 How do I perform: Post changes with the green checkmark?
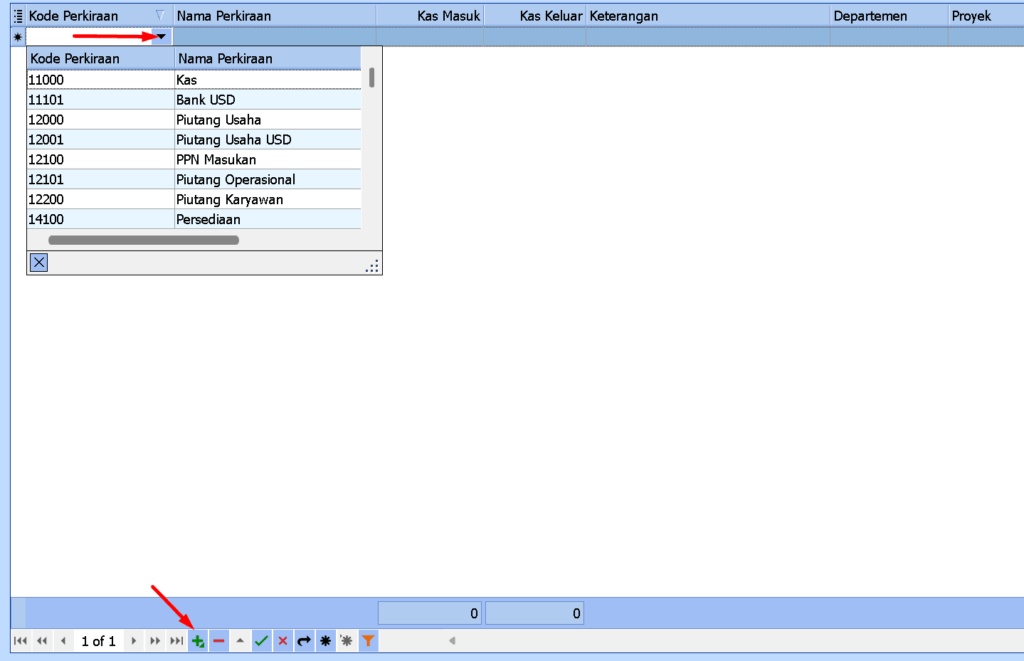261,641
